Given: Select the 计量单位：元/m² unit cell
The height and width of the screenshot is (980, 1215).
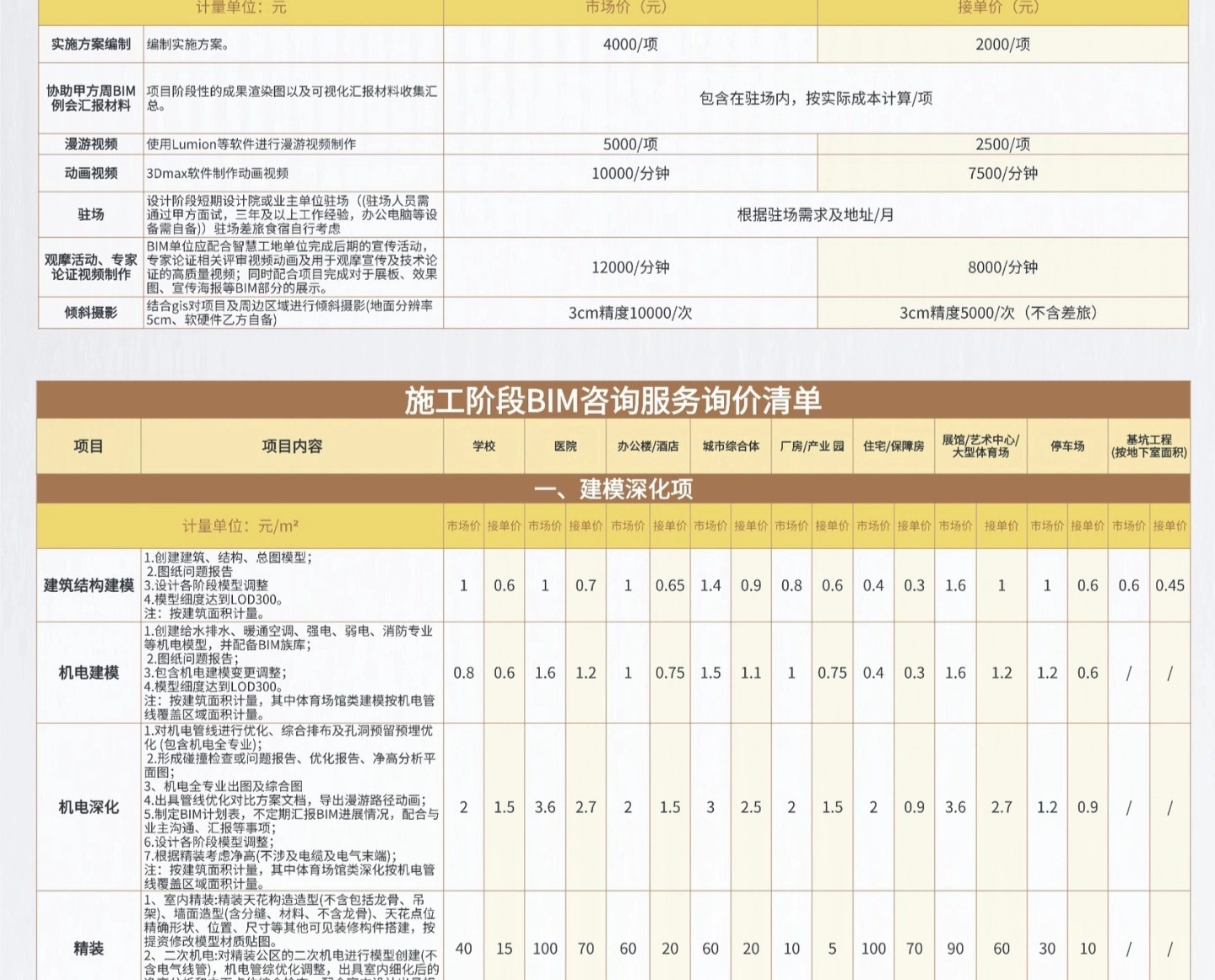Looking at the screenshot, I should (240, 526).
